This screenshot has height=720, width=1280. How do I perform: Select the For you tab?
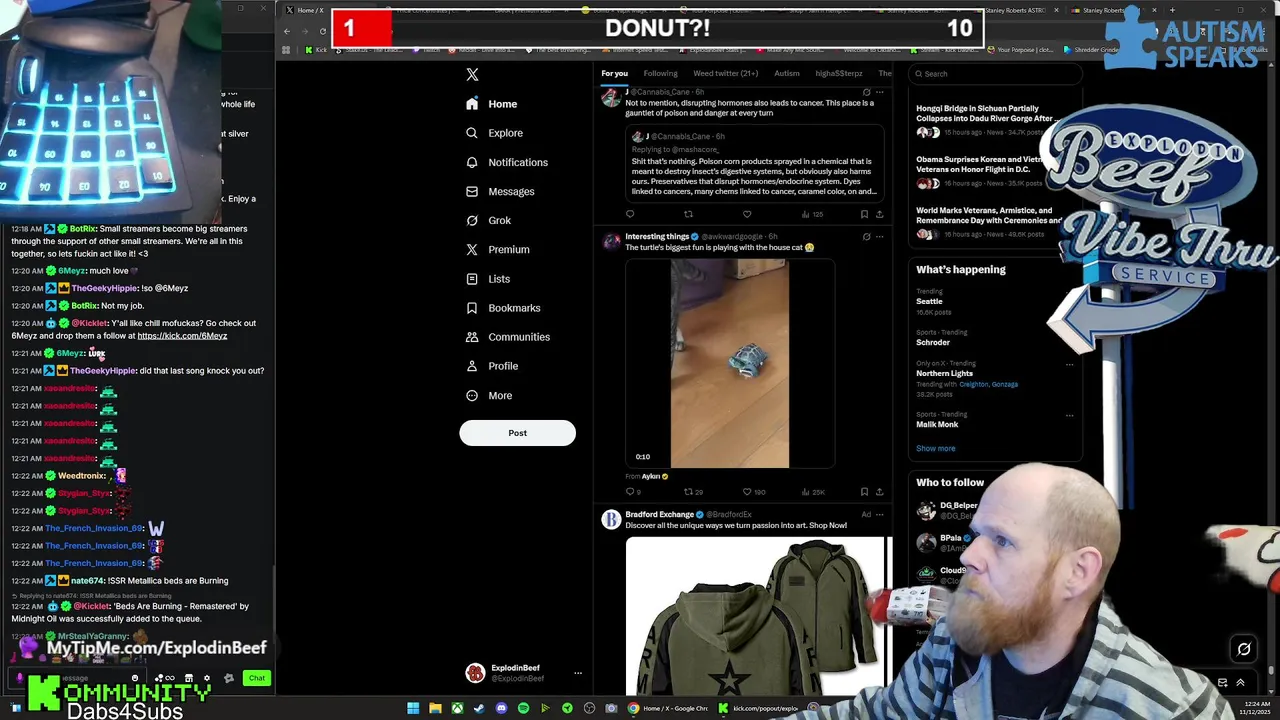[614, 73]
